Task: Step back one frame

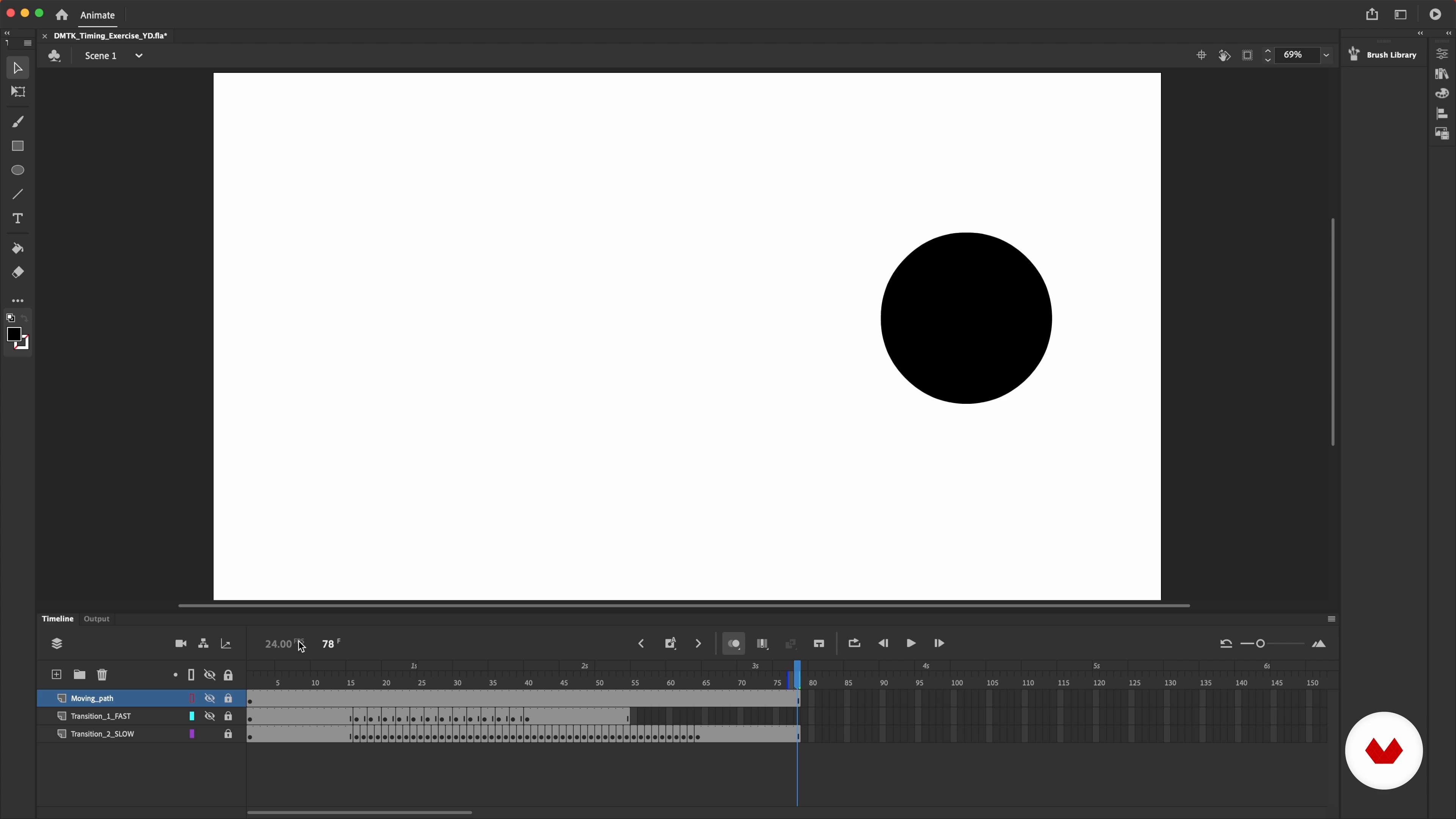Action: pos(883,643)
